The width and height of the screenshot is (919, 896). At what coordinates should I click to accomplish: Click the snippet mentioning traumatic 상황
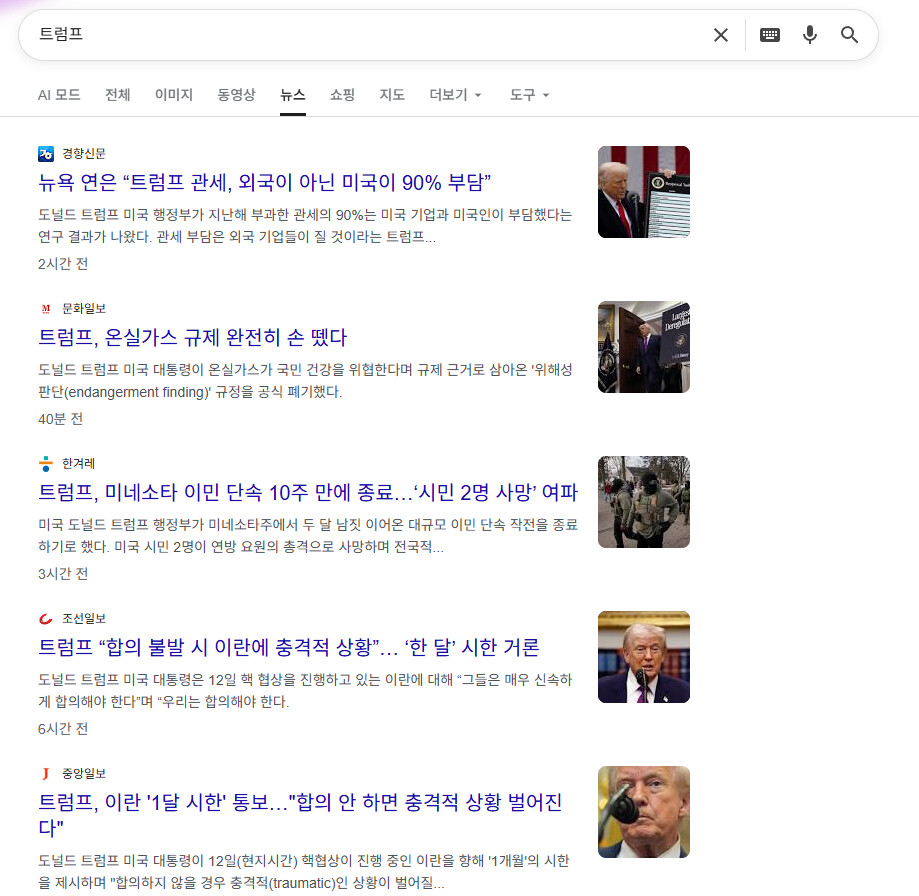(x=304, y=871)
